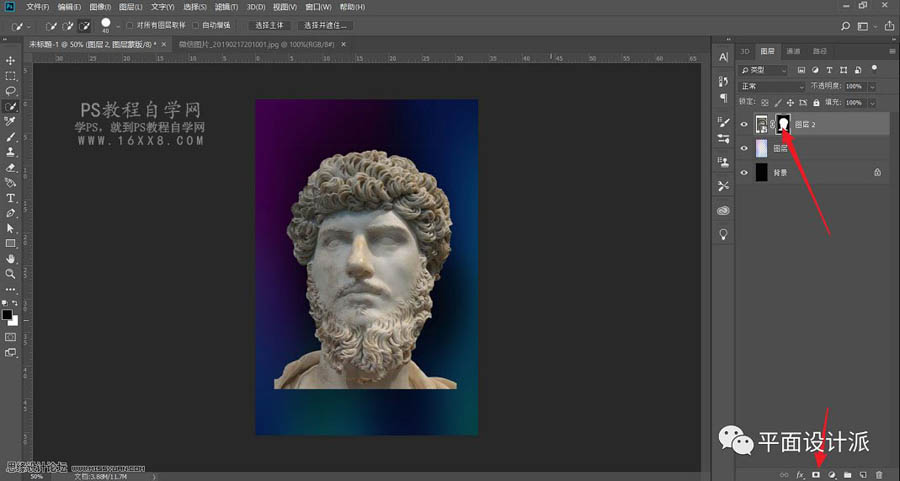This screenshot has width=900, height=481.
Task: Click the 选择主体 button
Action: click(x=269, y=25)
